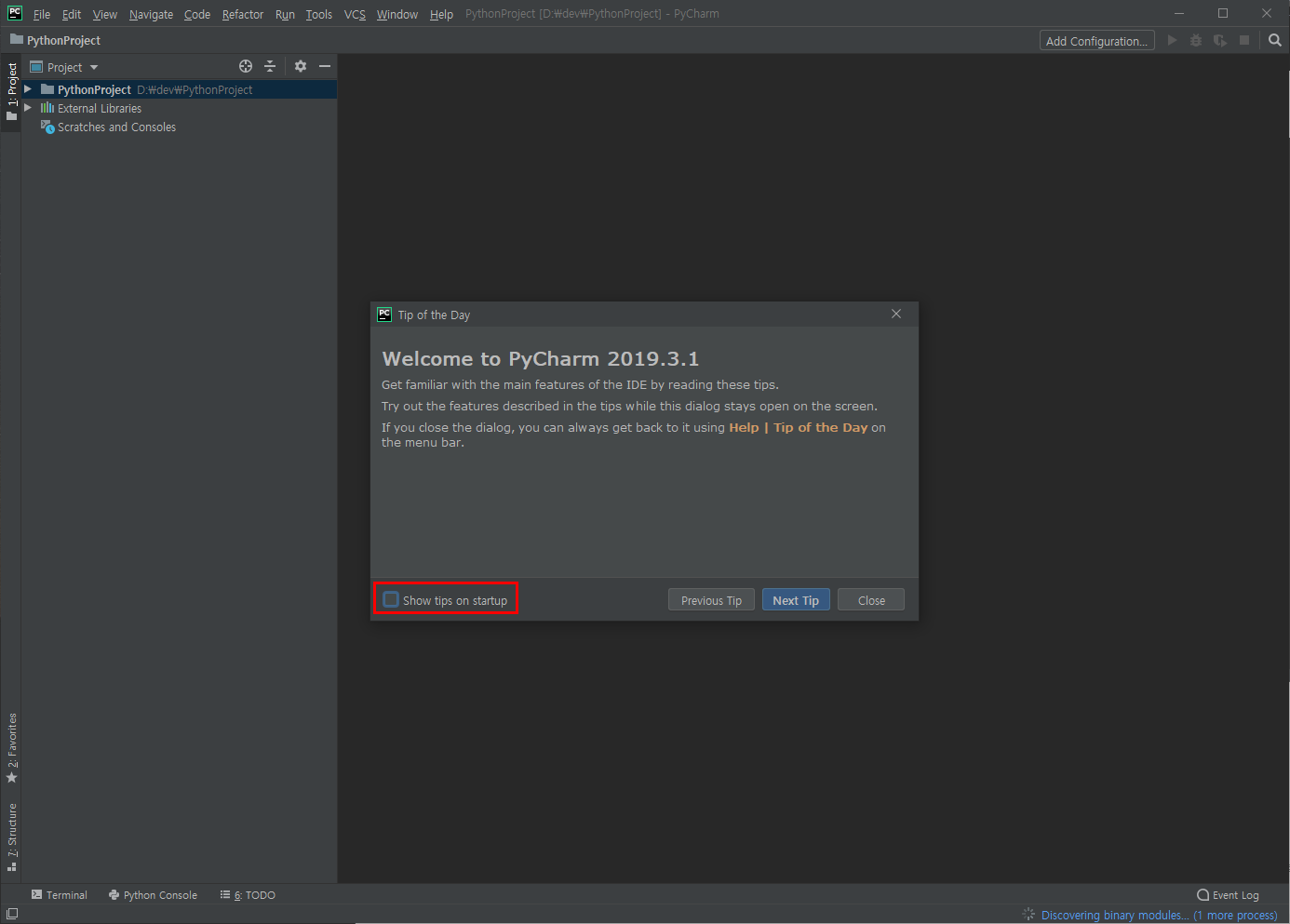Toggle Show tips on startup checkbox
This screenshot has width=1290, height=924.
pos(392,599)
